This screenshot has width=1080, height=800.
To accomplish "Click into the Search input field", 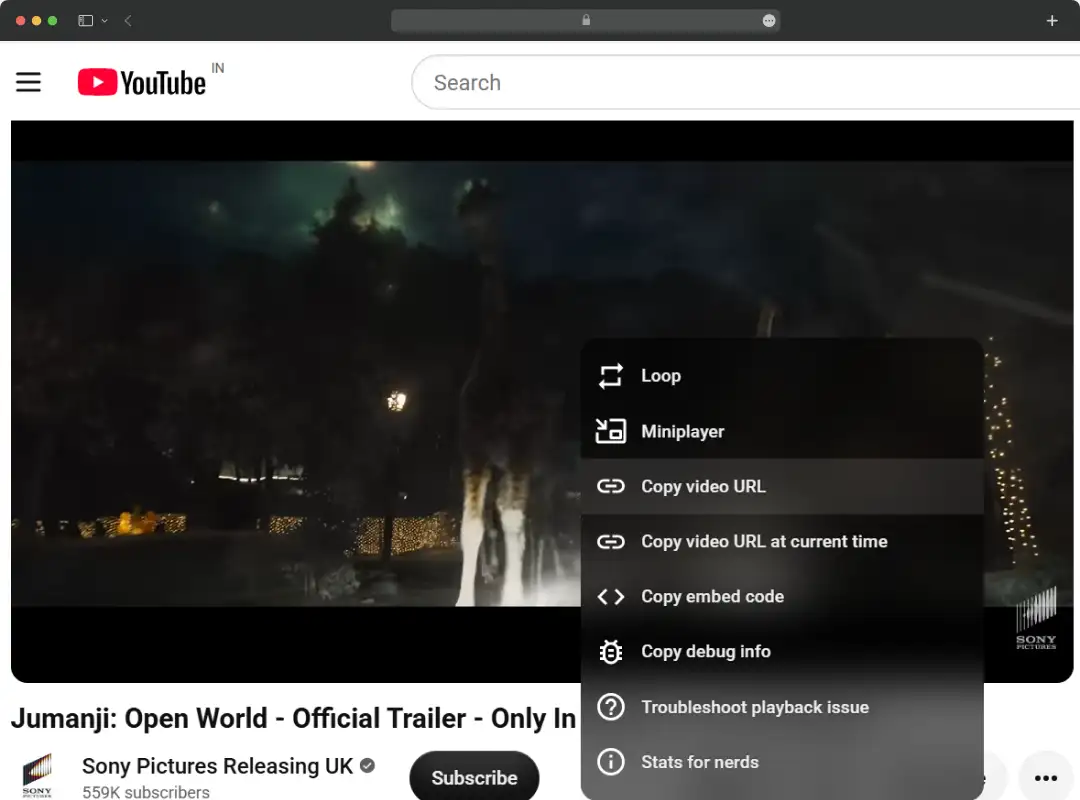I will [x=746, y=83].
